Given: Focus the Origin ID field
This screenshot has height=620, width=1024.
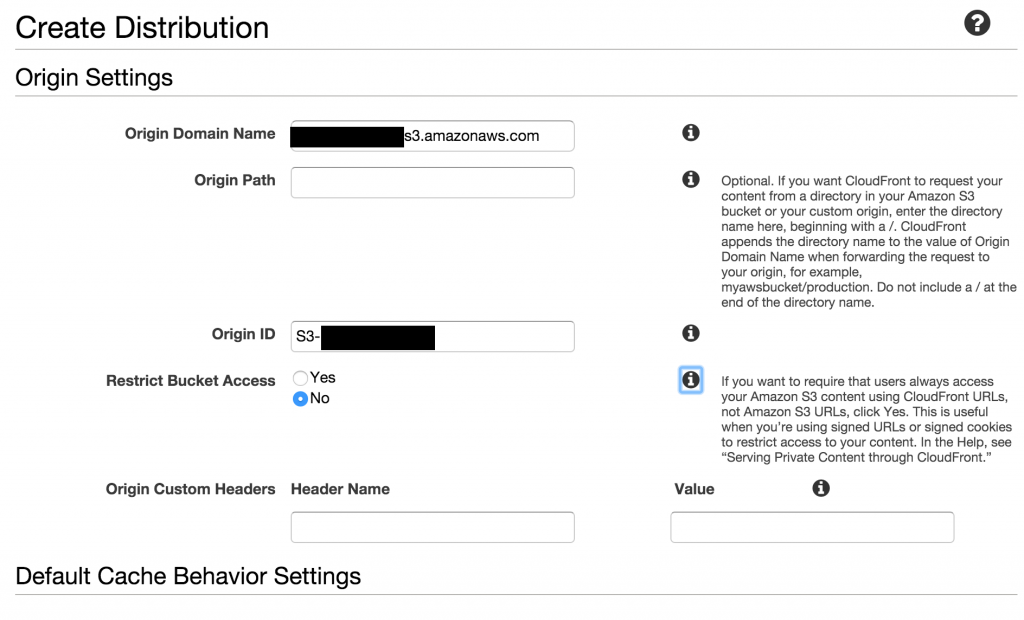Looking at the screenshot, I should click(432, 336).
